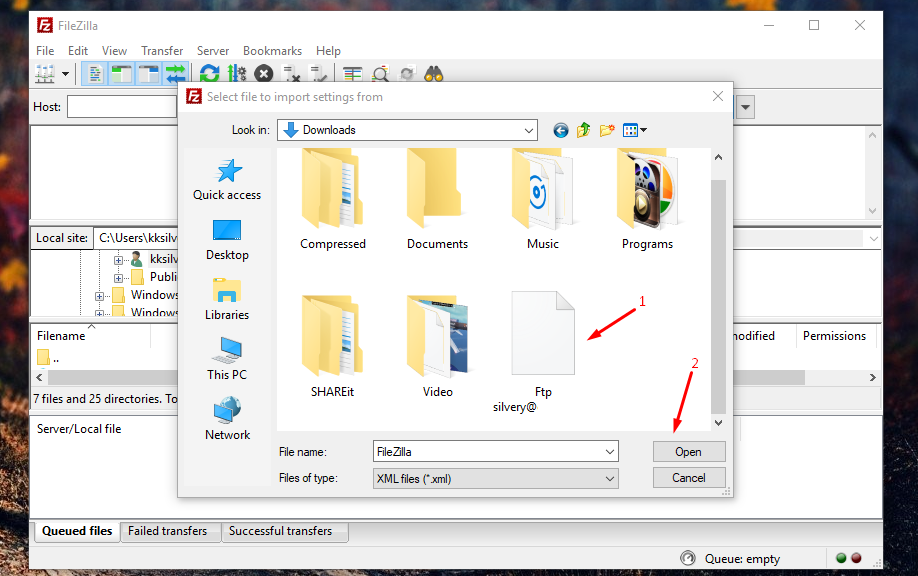Open the directory listing filters icon
The image size is (918, 576).
(352, 74)
